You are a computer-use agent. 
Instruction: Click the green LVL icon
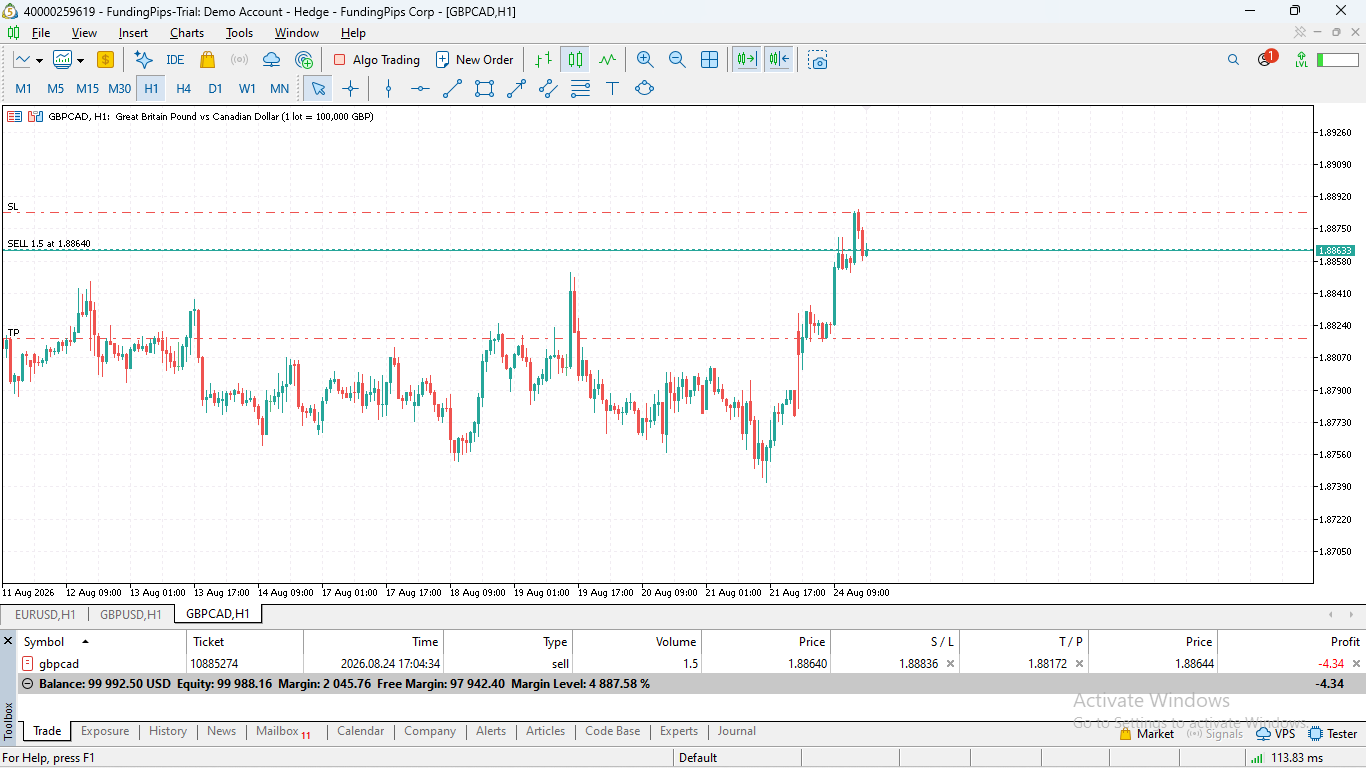1301,60
